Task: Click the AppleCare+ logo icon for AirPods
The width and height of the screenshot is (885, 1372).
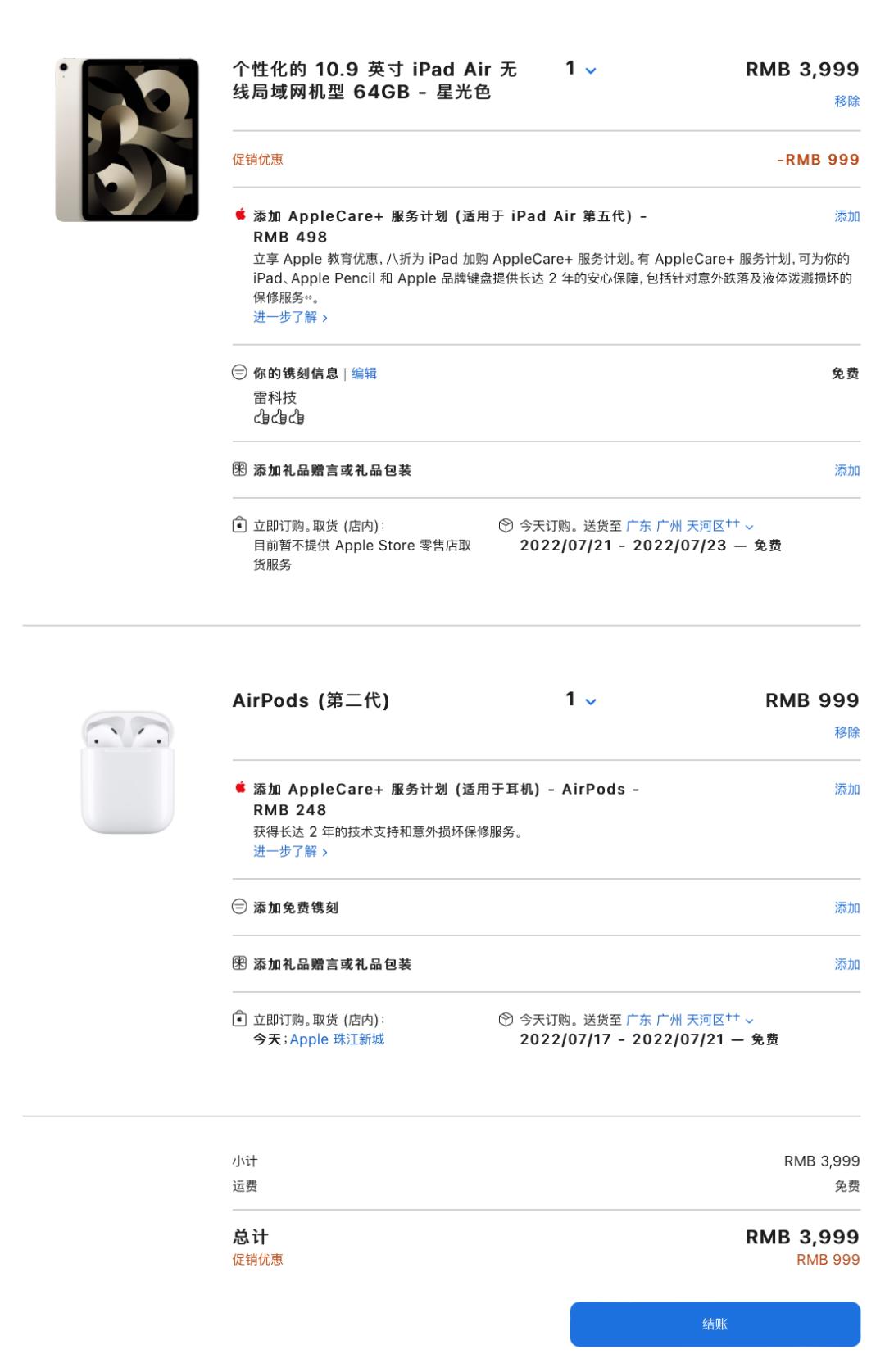Action: pos(240,787)
